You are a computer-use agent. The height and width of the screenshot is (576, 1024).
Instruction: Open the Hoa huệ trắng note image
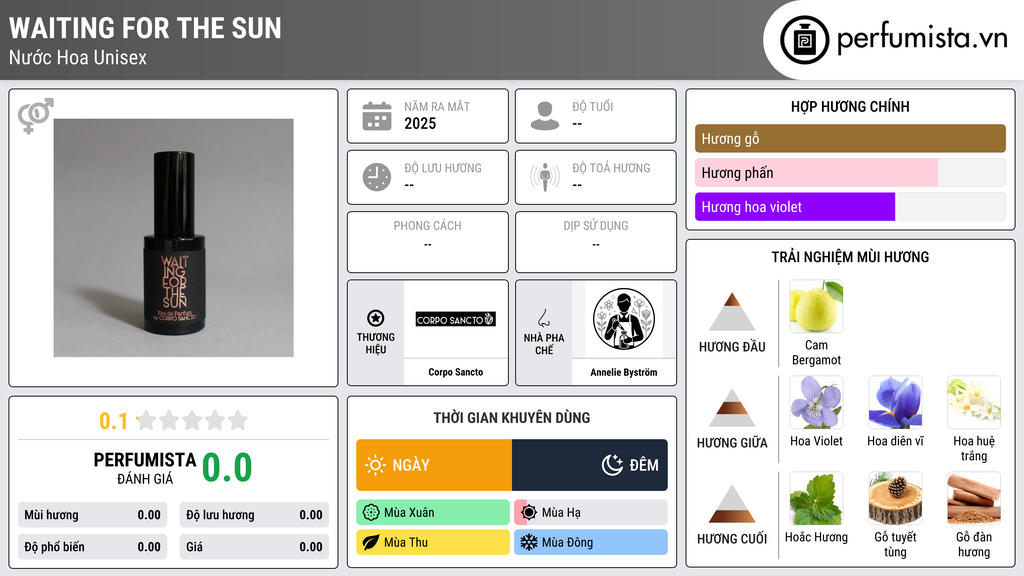[x=974, y=402]
